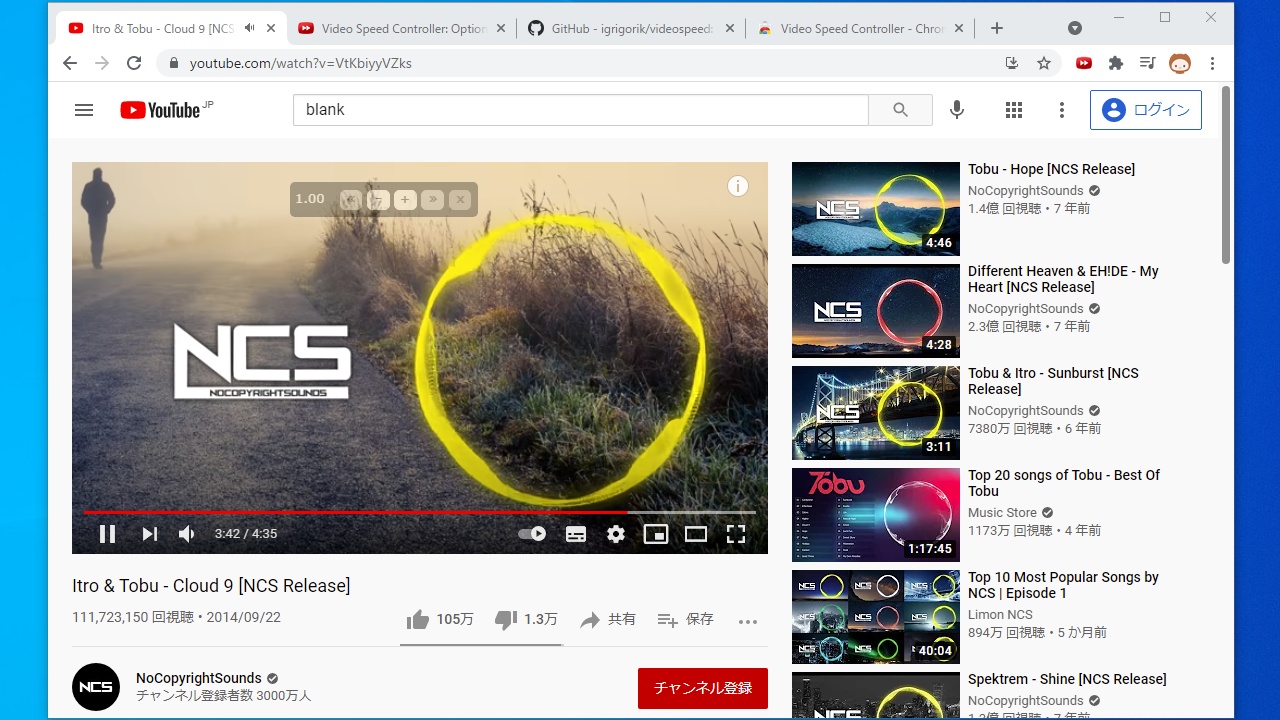
Task: Open media controls music queue icon
Action: [1148, 63]
